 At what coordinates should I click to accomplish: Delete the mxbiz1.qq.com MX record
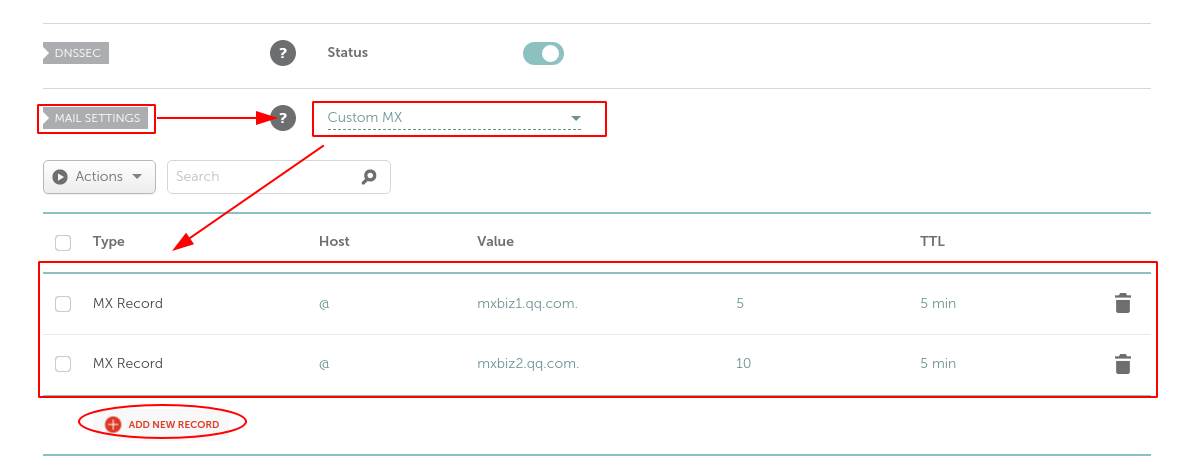(x=1122, y=303)
